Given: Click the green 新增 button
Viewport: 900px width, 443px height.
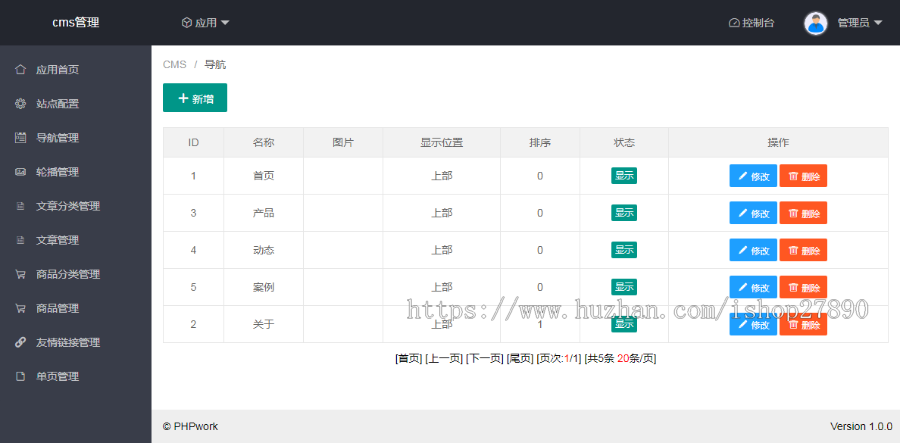Looking at the screenshot, I should click(195, 98).
